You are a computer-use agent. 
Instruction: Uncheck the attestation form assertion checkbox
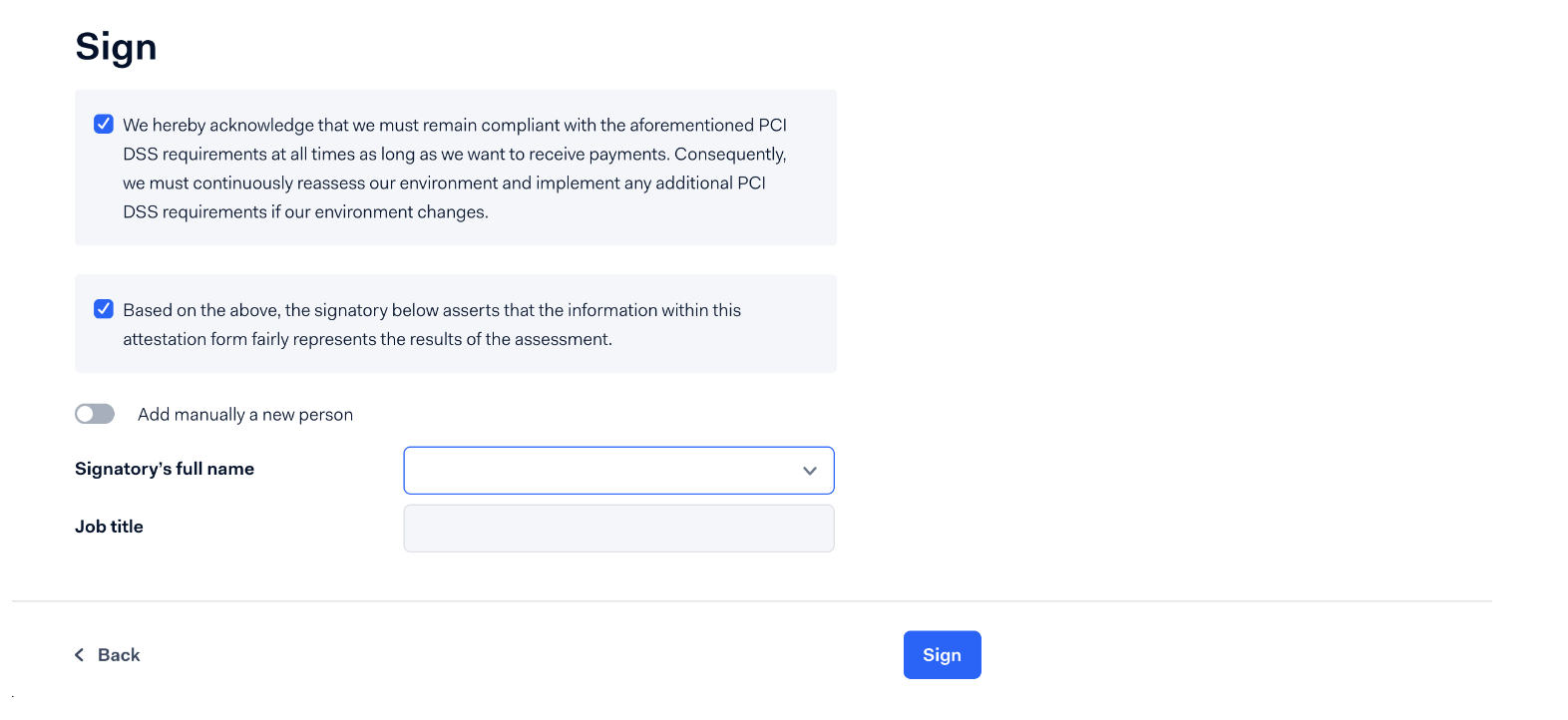pos(104,309)
